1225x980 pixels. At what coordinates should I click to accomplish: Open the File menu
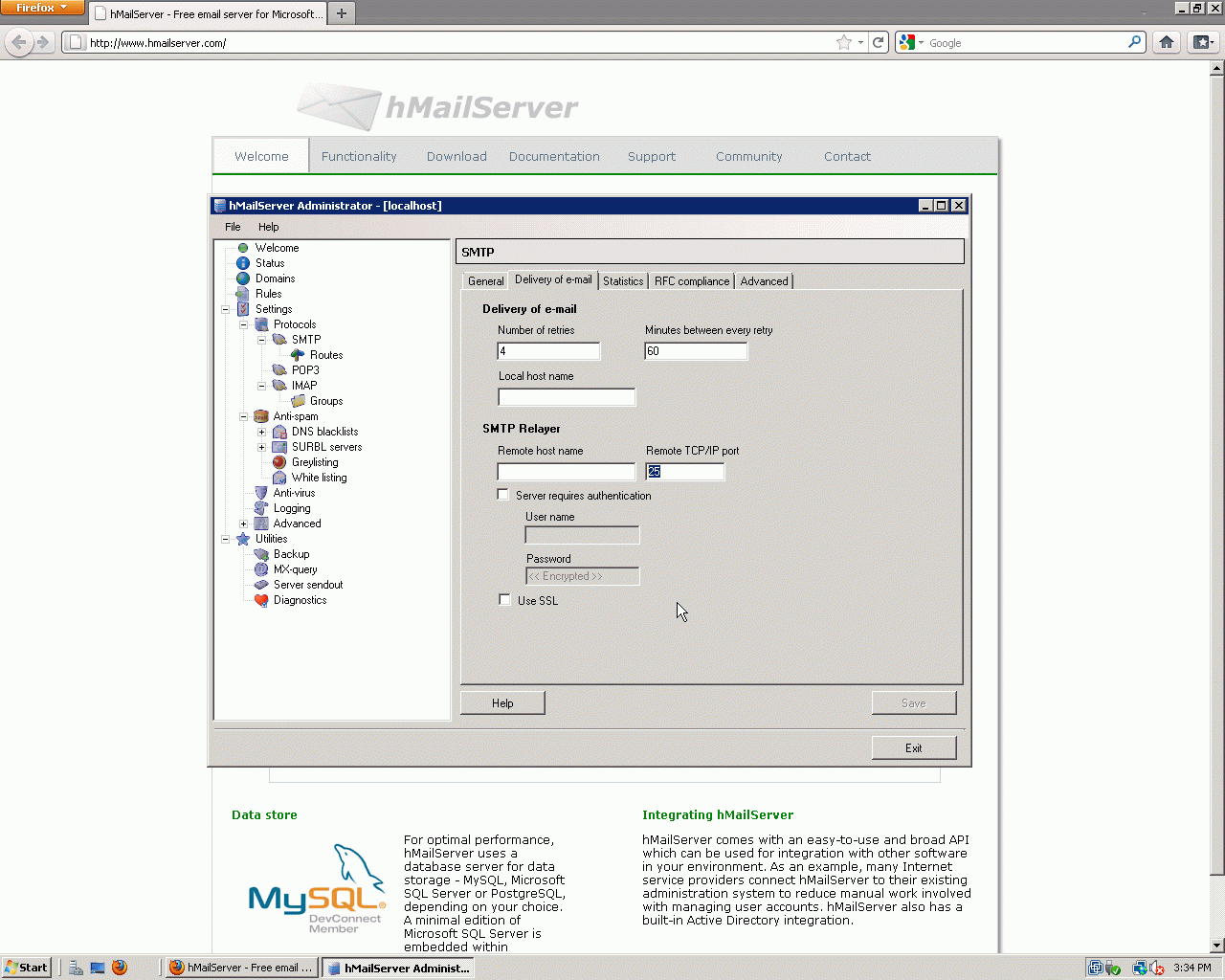233,227
